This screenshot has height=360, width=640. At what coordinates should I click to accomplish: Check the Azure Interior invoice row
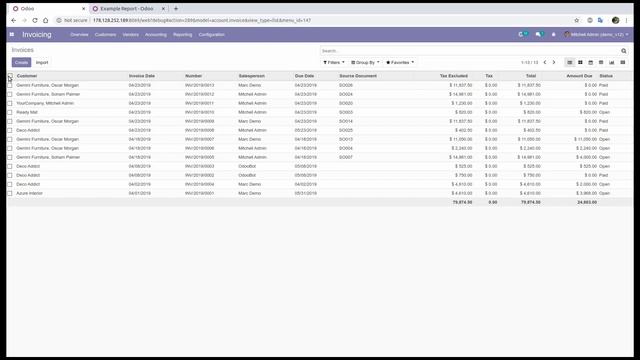click(10, 193)
